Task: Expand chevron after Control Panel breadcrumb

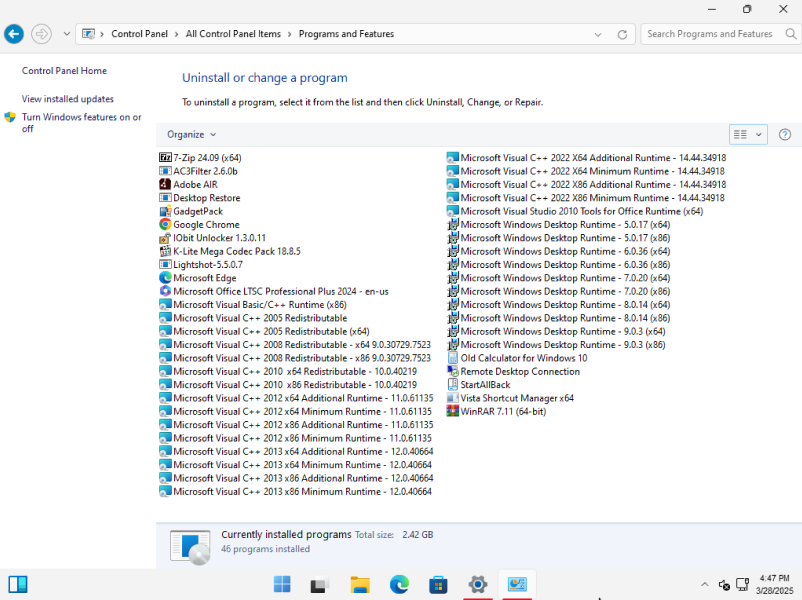Action: pyautogui.click(x=176, y=34)
